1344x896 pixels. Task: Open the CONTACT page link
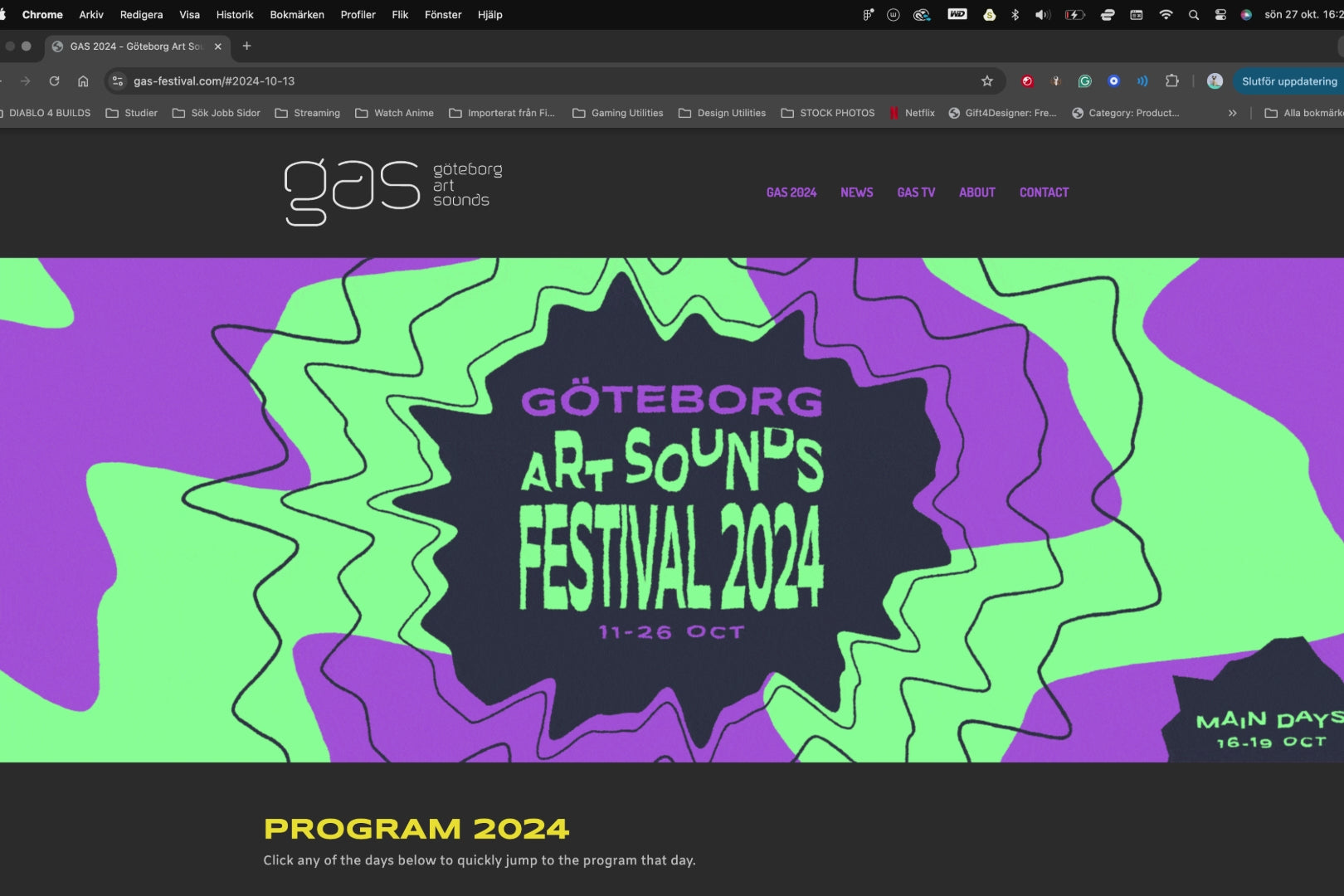tap(1044, 192)
